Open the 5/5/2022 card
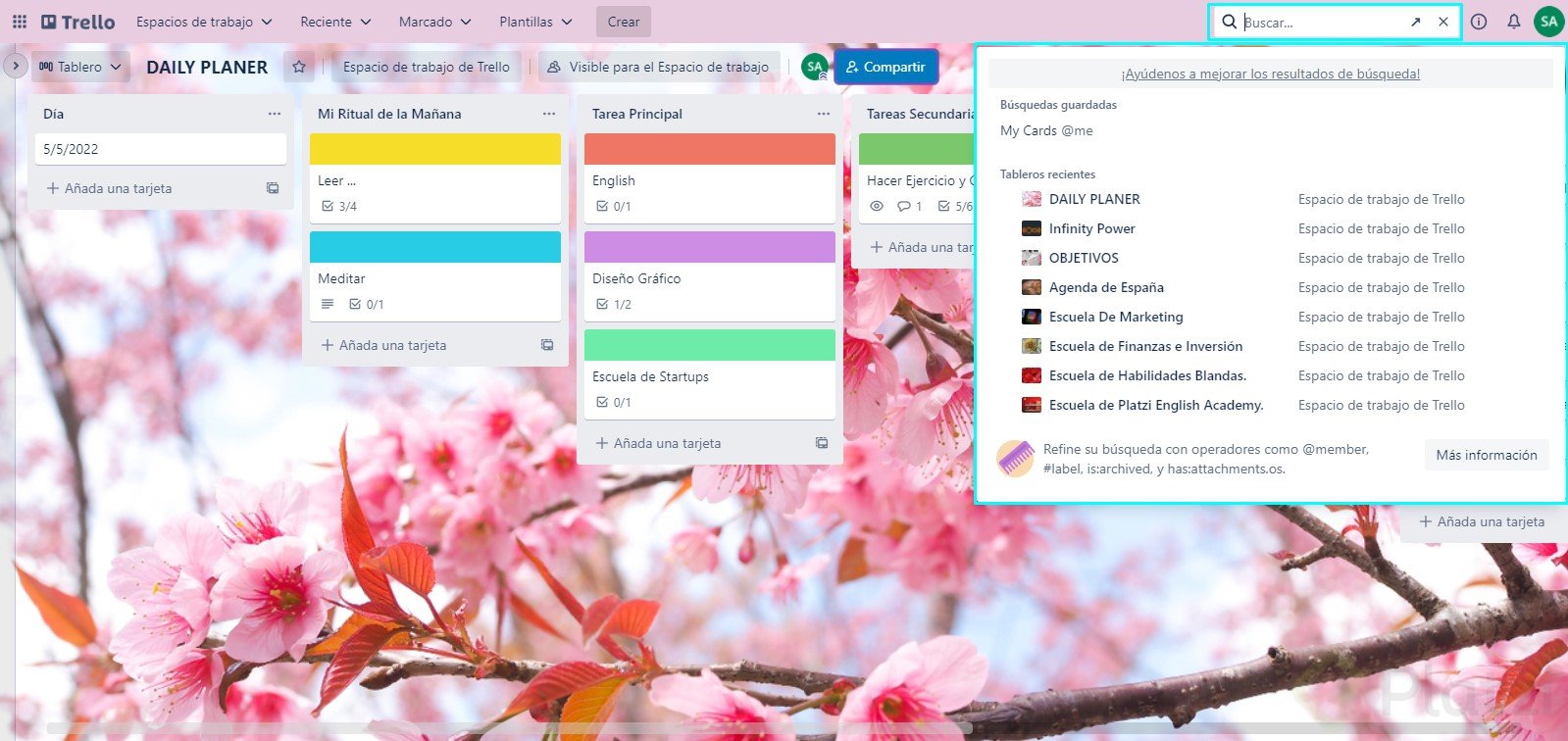This screenshot has height=741, width=1568. click(161, 149)
